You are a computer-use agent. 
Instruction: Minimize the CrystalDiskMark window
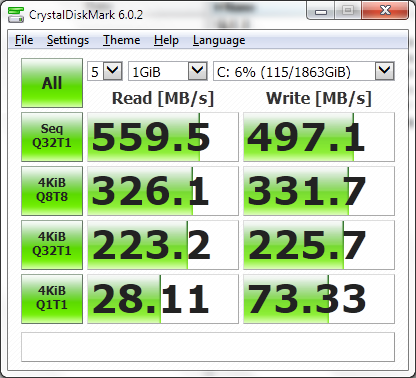(x=321, y=11)
